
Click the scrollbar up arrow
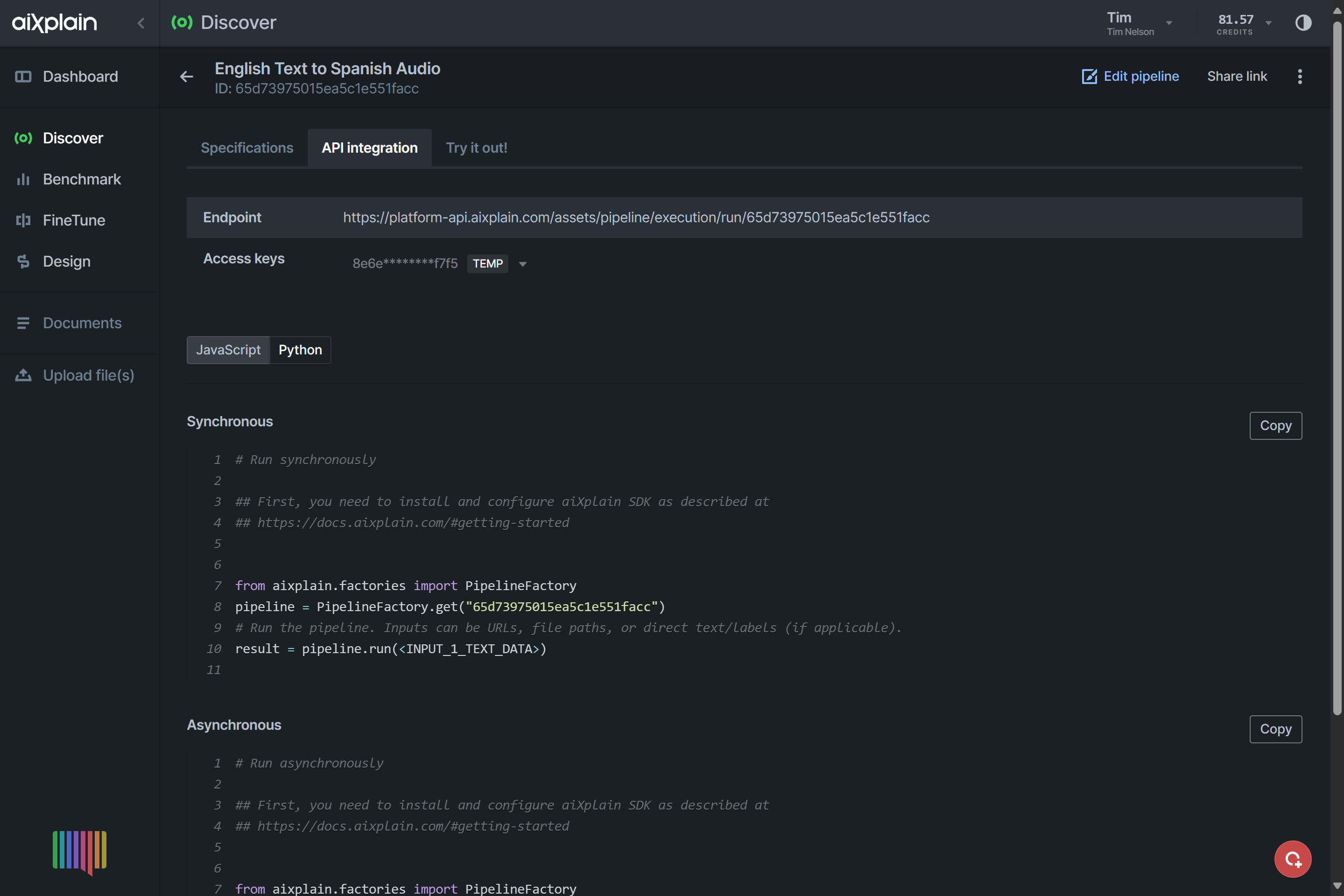point(1337,10)
